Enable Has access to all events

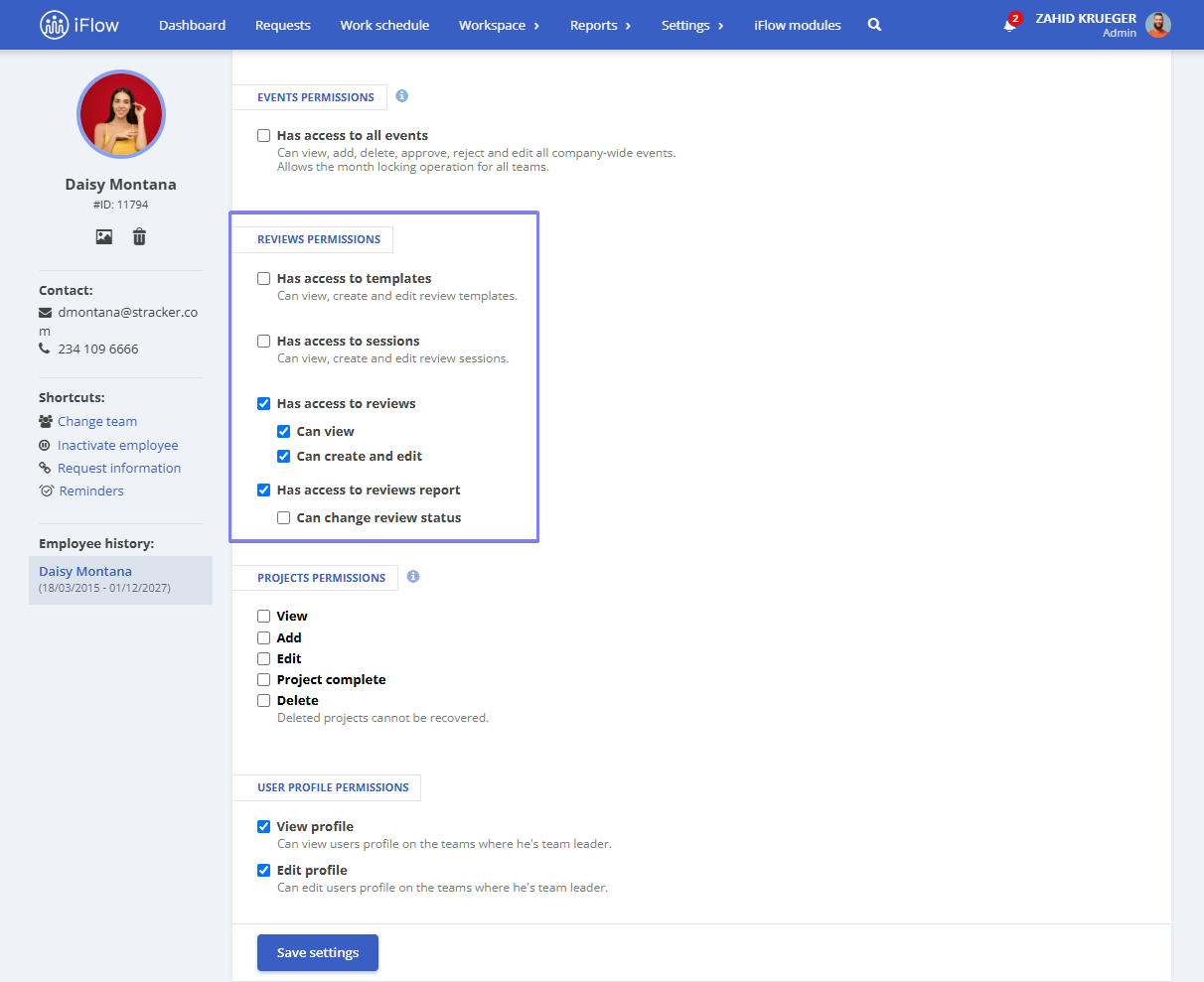[x=263, y=135]
